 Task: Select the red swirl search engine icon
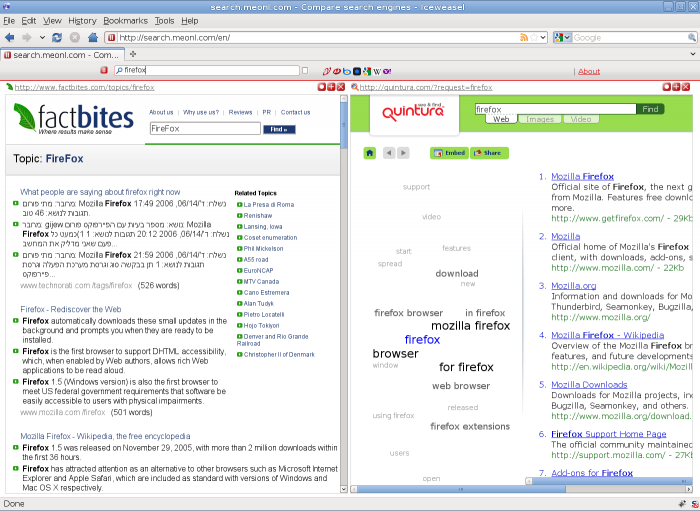click(x=327, y=71)
